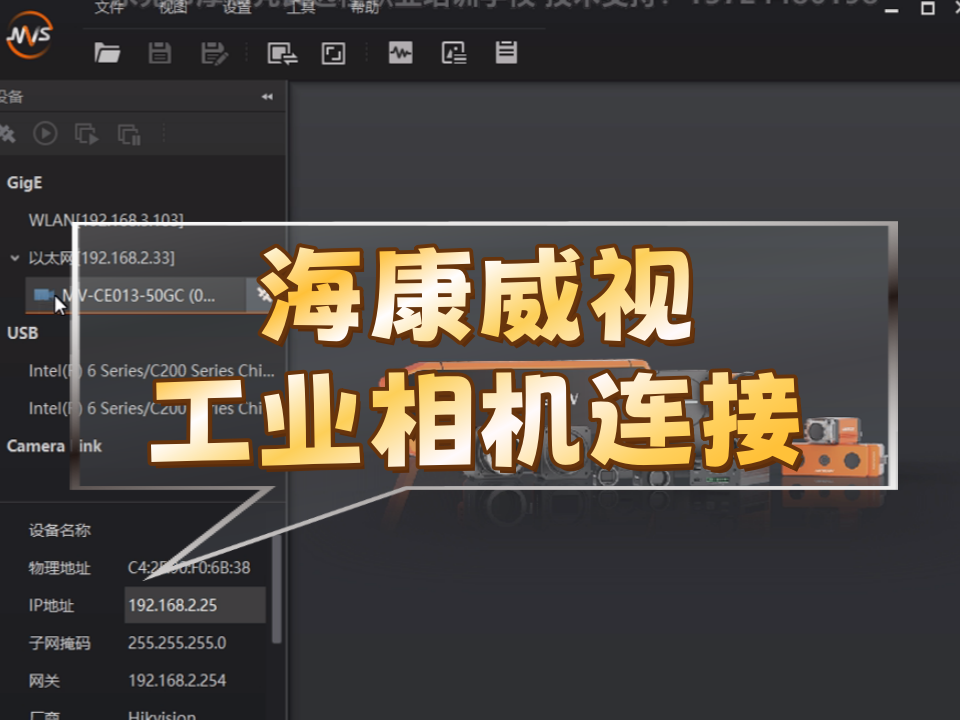Select first Intel 6 Series USB controller
The image size is (960, 720).
coord(150,370)
